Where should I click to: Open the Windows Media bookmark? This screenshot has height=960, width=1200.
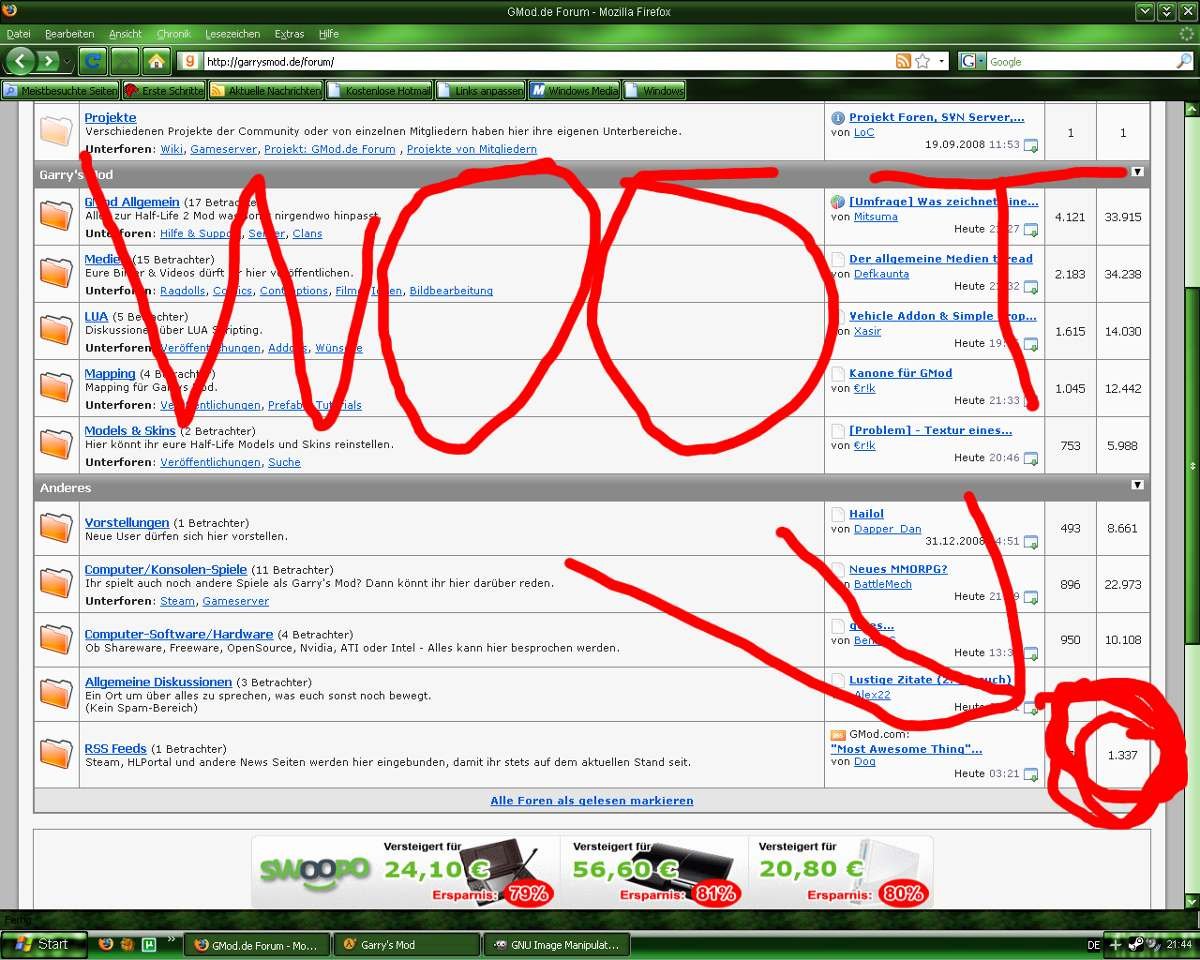(574, 91)
